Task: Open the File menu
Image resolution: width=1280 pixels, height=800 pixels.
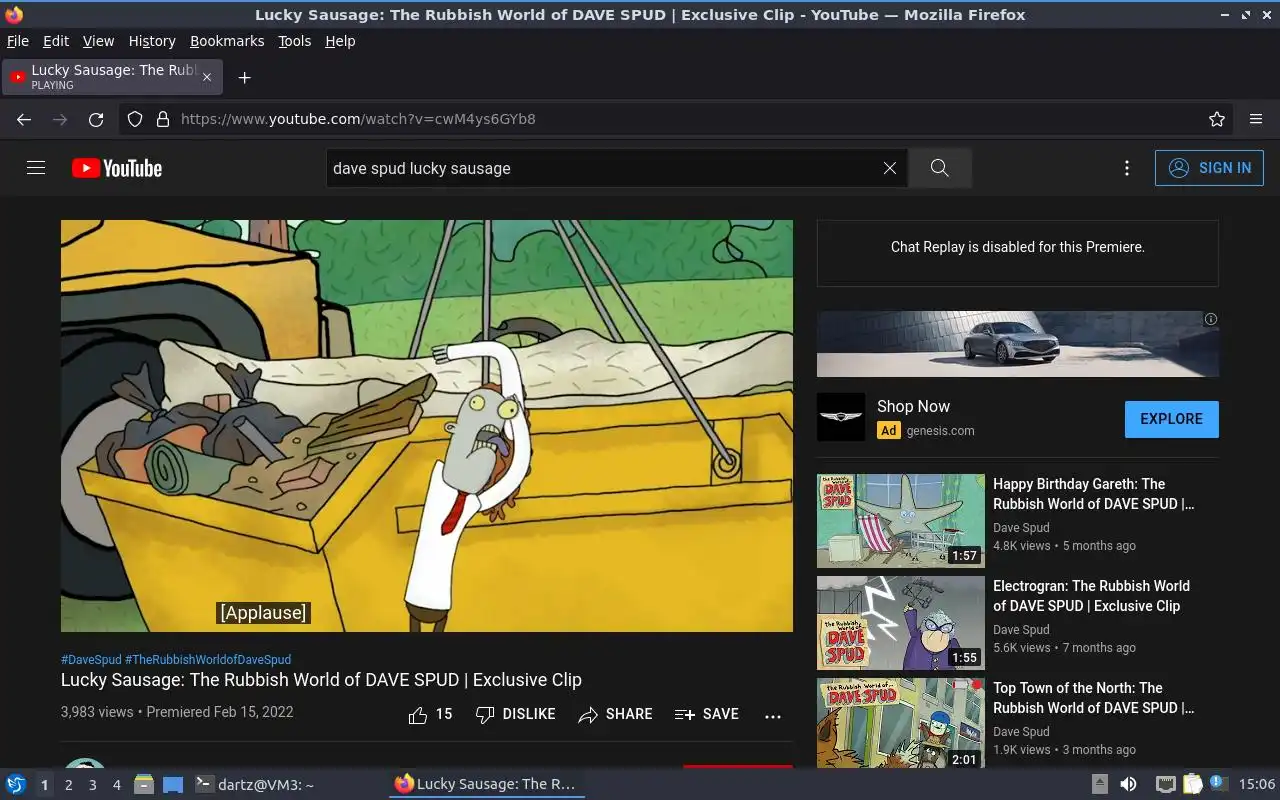Action: coord(18,41)
